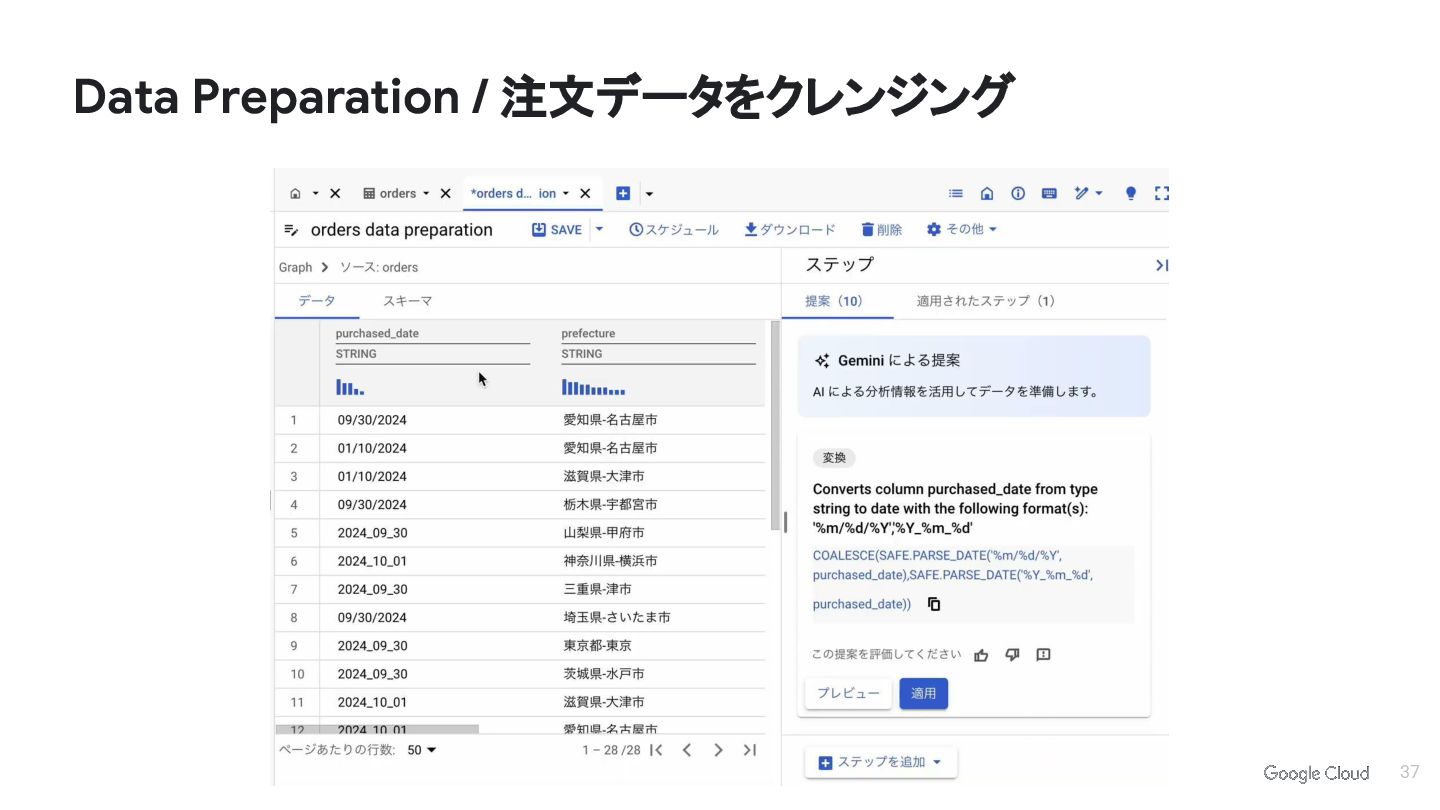1440x810 pixels.
Task: Open the その他 menu
Action: click(x=962, y=230)
